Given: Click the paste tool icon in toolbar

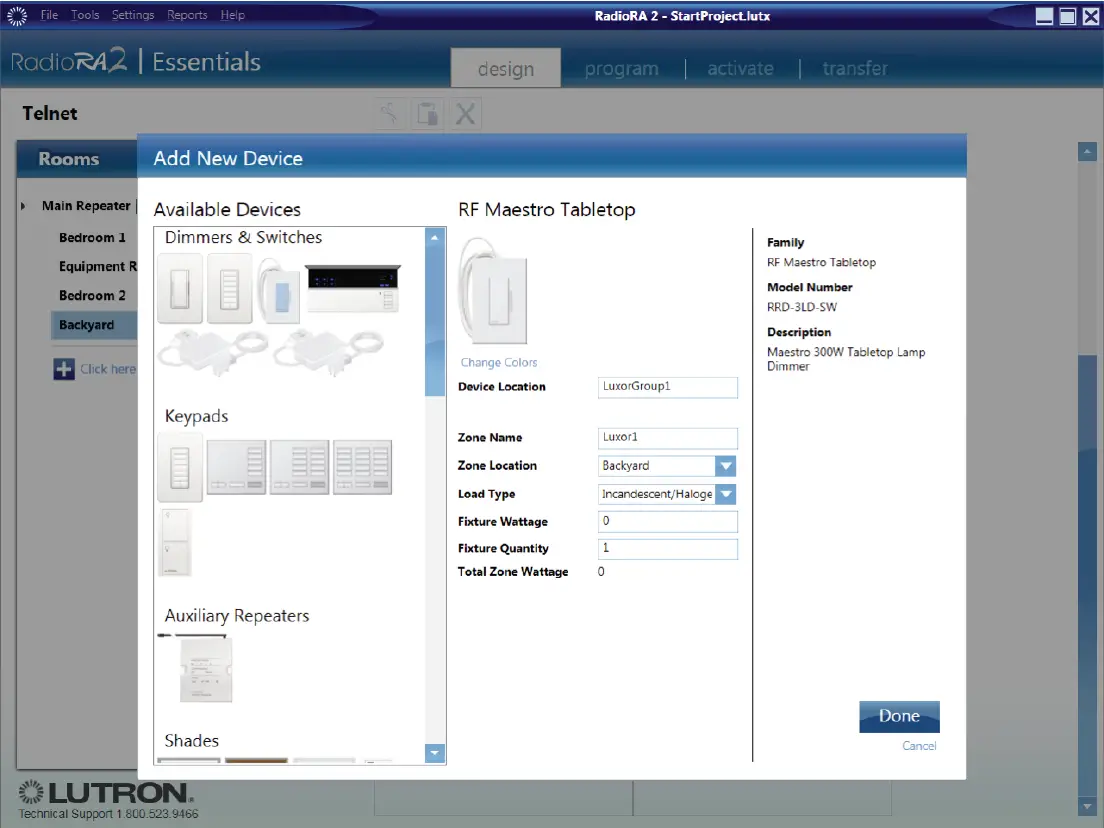Looking at the screenshot, I should click(427, 113).
